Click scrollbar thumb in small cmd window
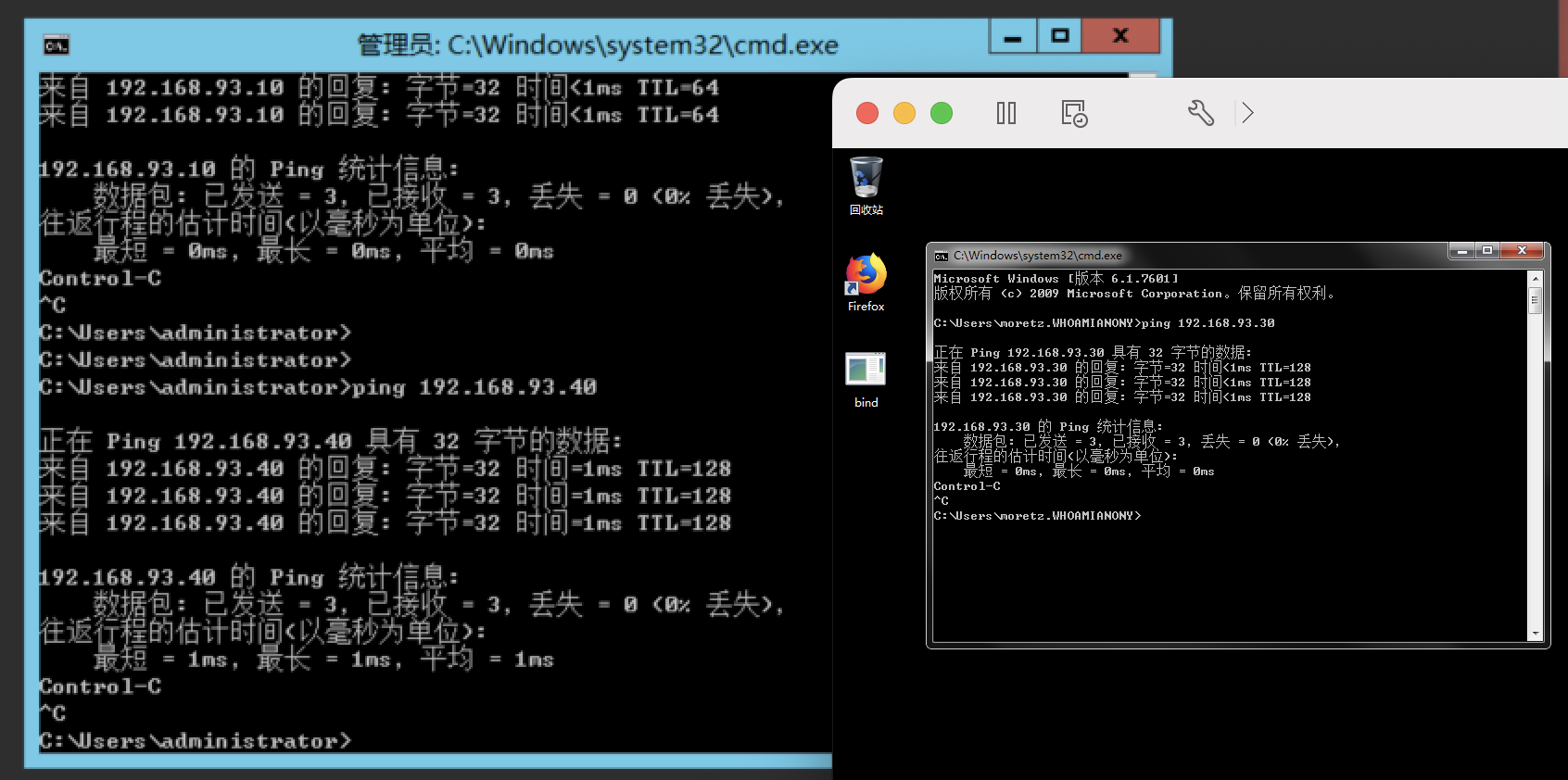This screenshot has width=1568, height=780. point(1535,300)
